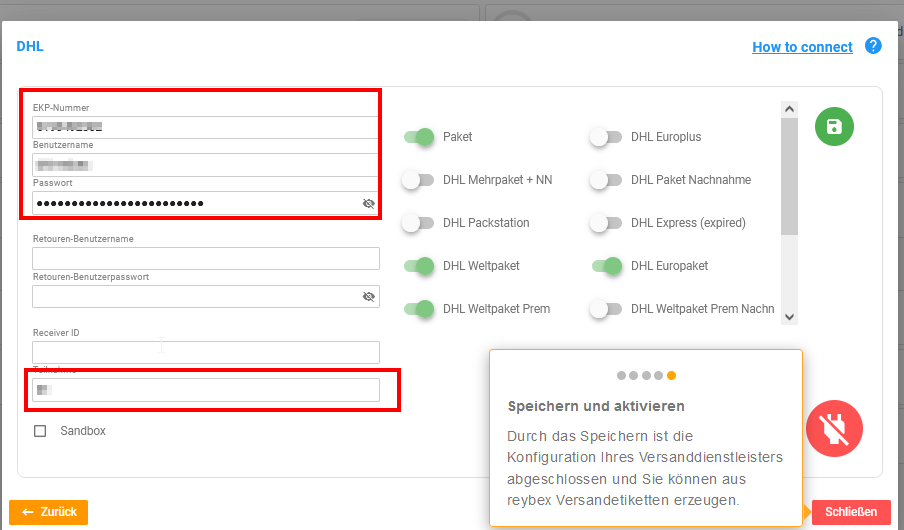904x530 pixels.
Task: Click the Retouren-Benutzername input field
Action: point(206,258)
